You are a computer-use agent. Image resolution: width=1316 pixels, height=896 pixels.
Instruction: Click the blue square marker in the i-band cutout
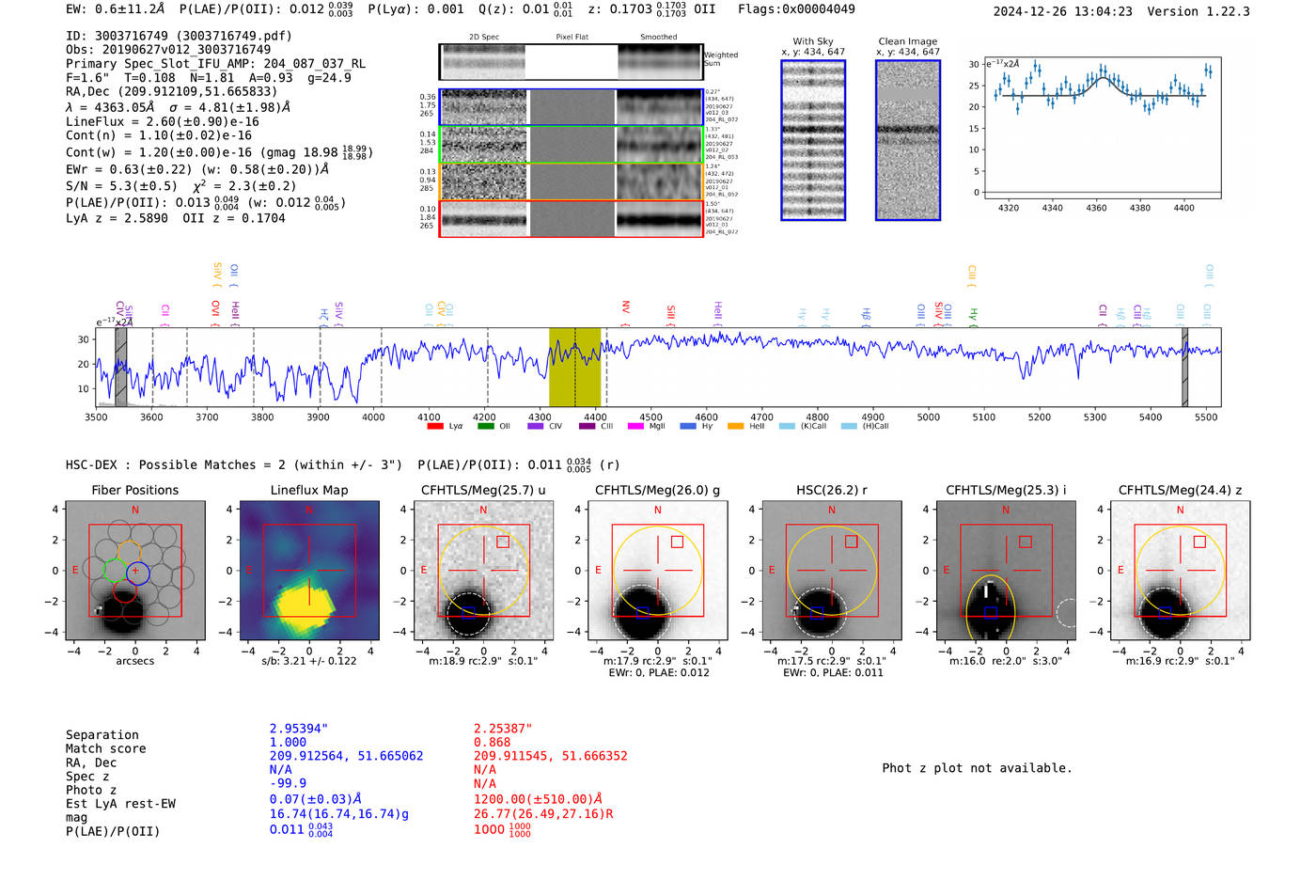(991, 612)
